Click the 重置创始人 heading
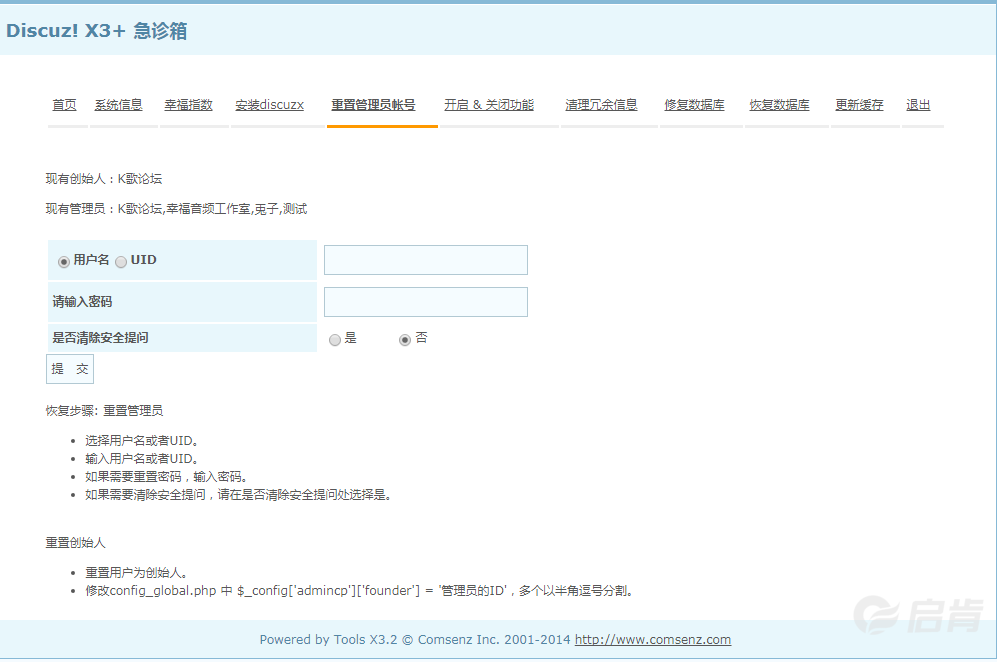 tap(75, 542)
